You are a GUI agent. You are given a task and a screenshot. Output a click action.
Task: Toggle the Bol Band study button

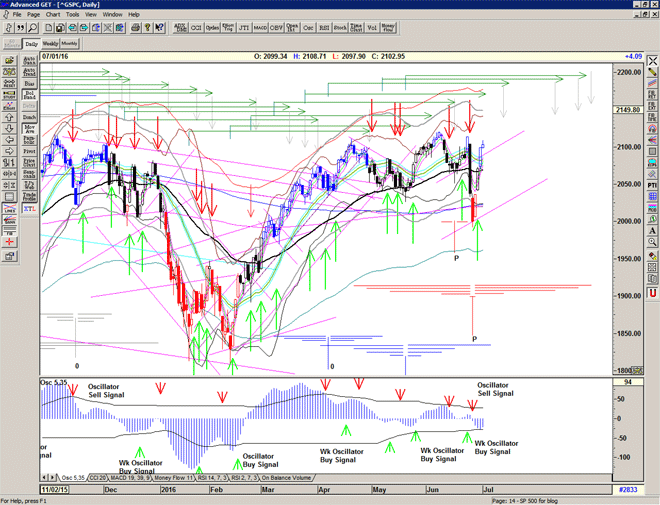pos(29,96)
